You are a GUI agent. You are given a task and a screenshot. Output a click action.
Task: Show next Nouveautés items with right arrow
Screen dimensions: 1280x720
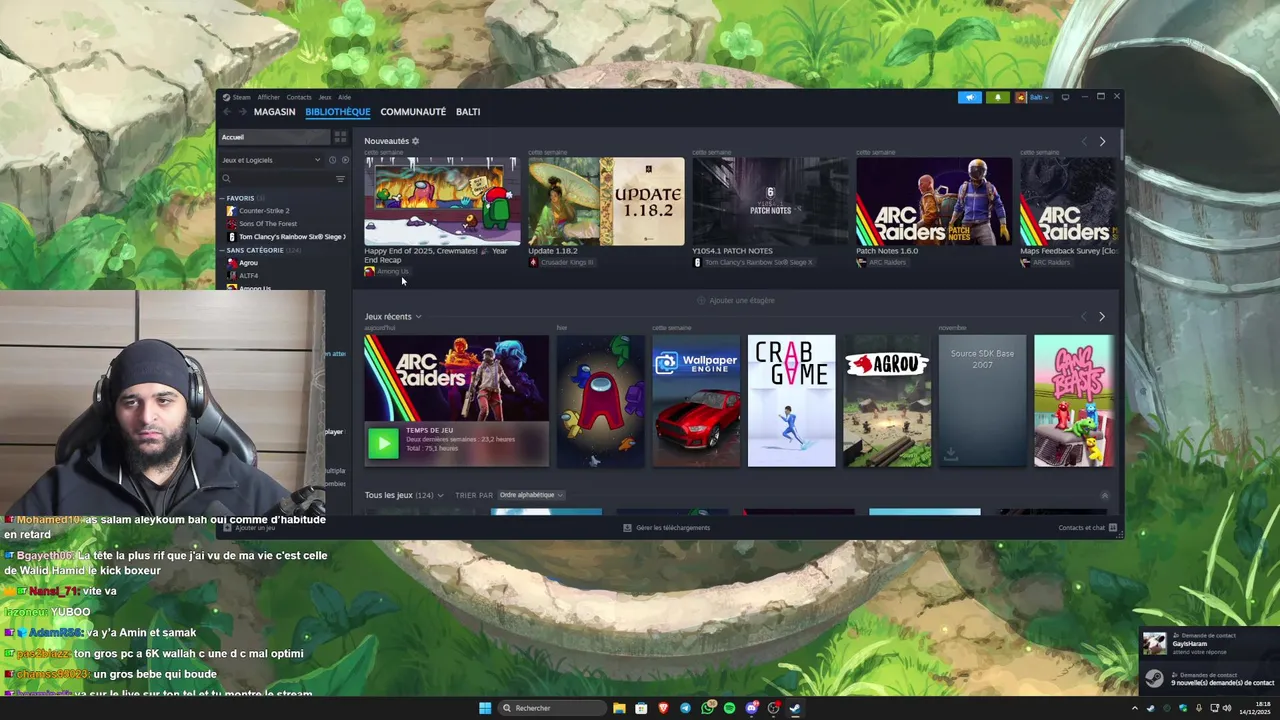click(1102, 142)
